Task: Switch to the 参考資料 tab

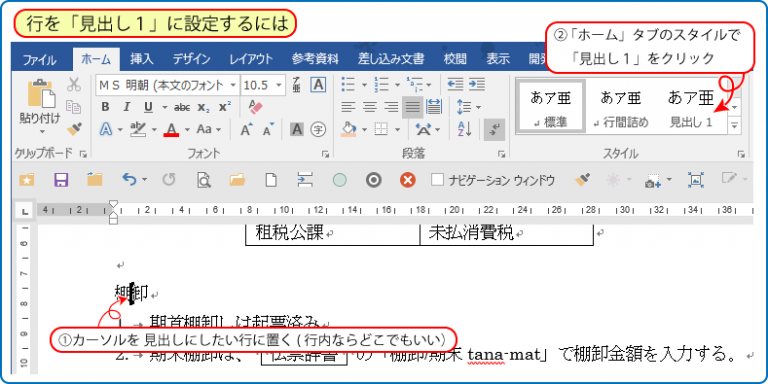Action: (315, 59)
